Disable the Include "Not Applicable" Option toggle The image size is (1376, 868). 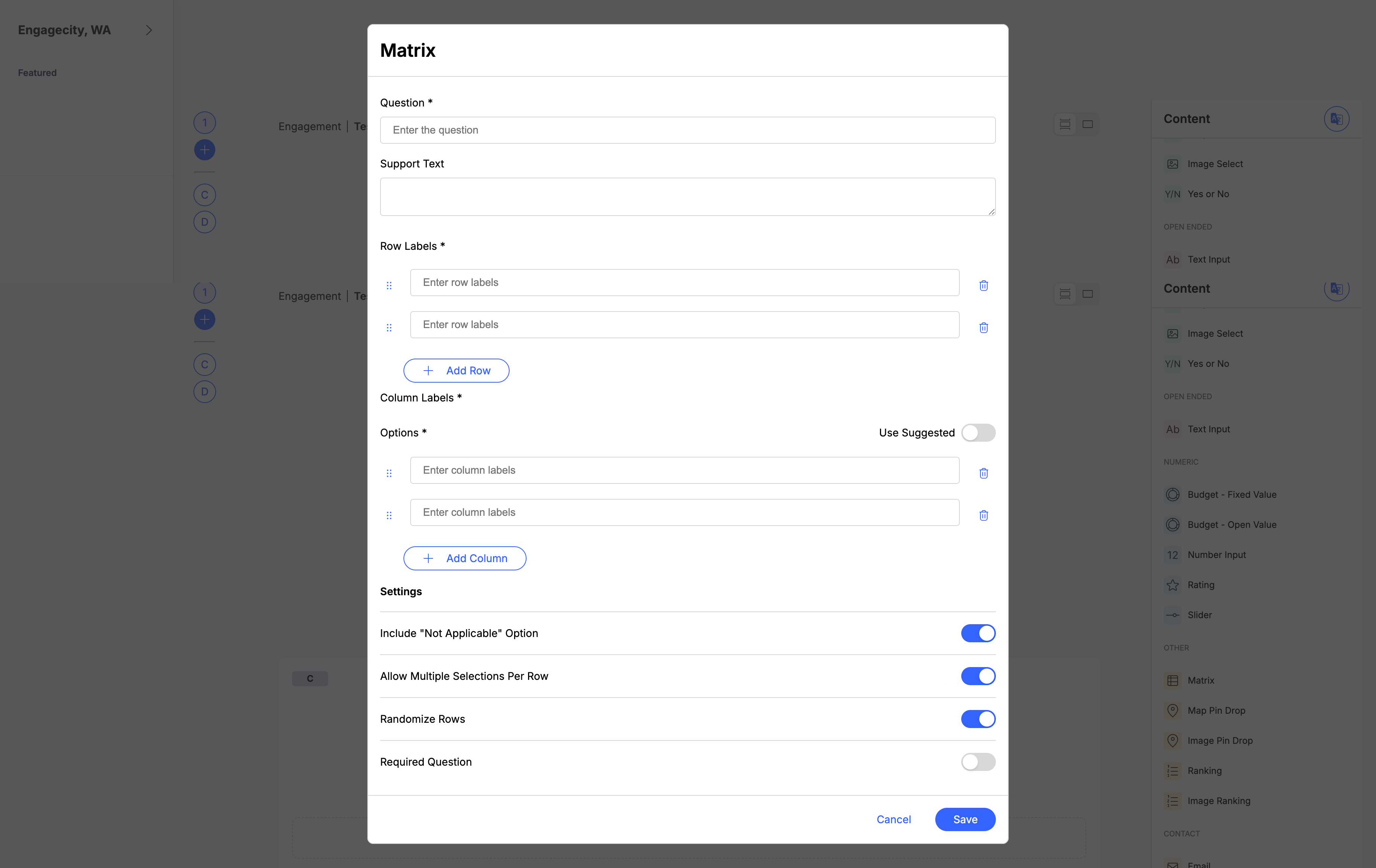pyautogui.click(x=978, y=633)
